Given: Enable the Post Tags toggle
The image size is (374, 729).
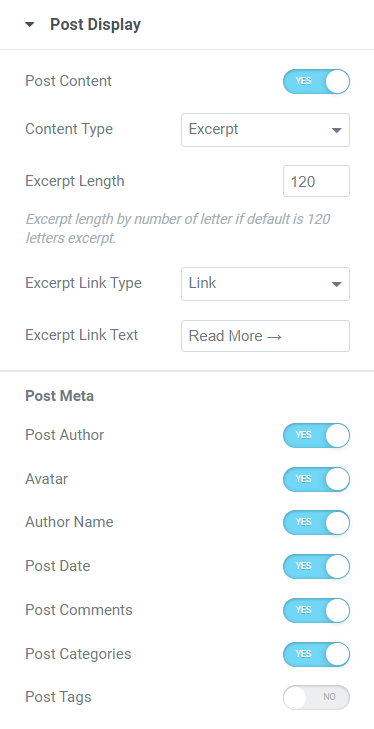Looking at the screenshot, I should coord(316,697).
